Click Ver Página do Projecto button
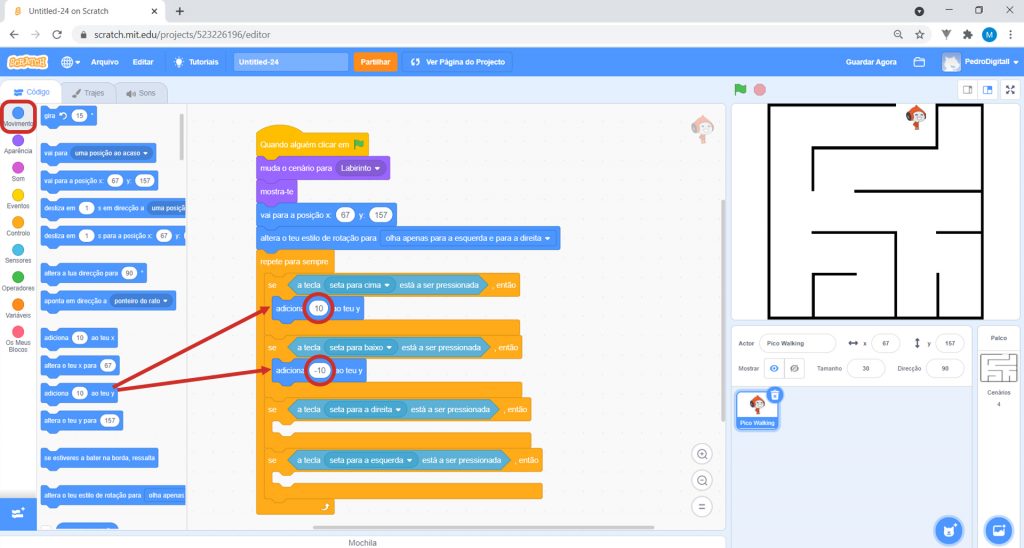This screenshot has width=1024, height=548. [x=458, y=62]
